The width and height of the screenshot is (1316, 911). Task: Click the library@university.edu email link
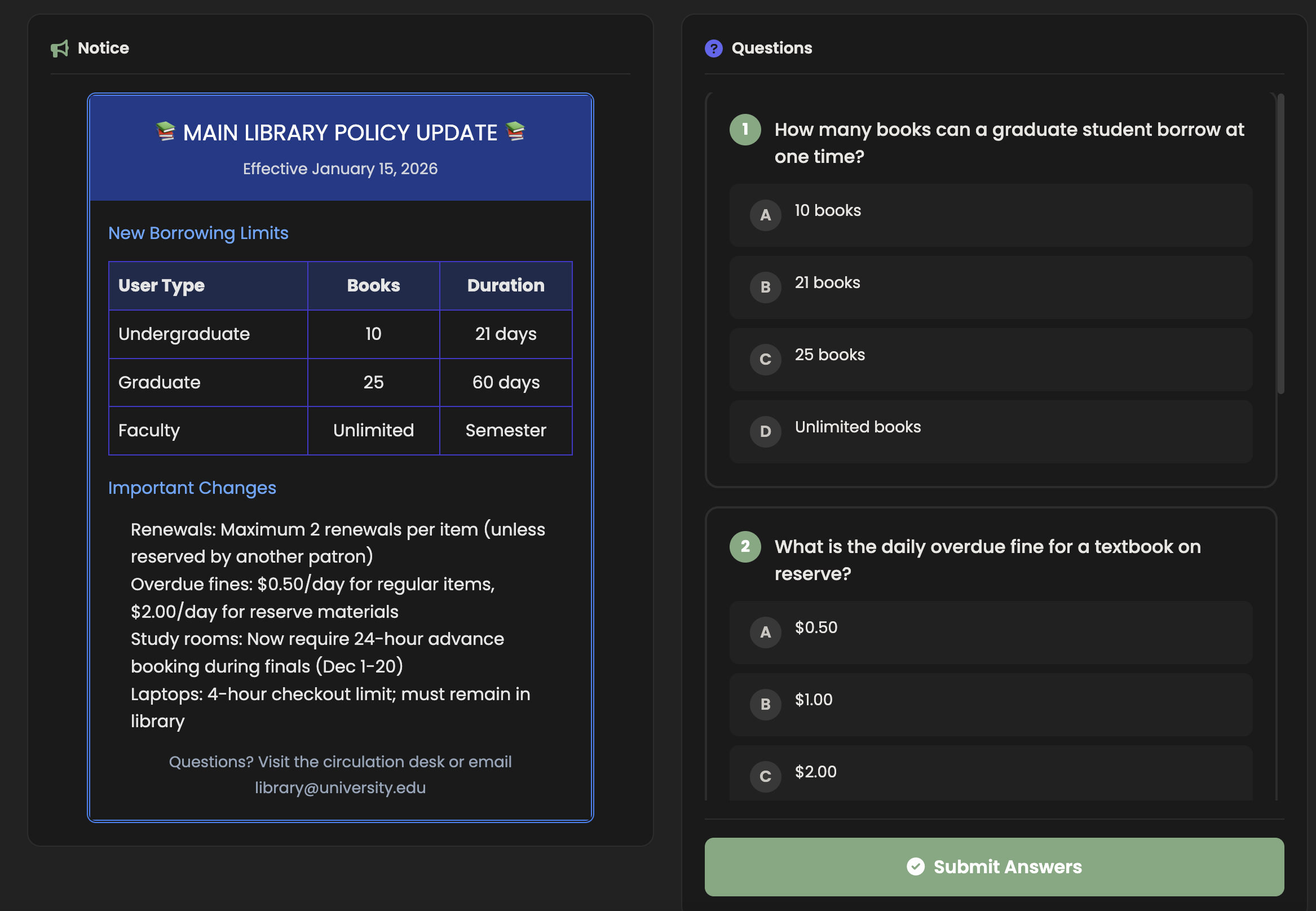(x=340, y=788)
